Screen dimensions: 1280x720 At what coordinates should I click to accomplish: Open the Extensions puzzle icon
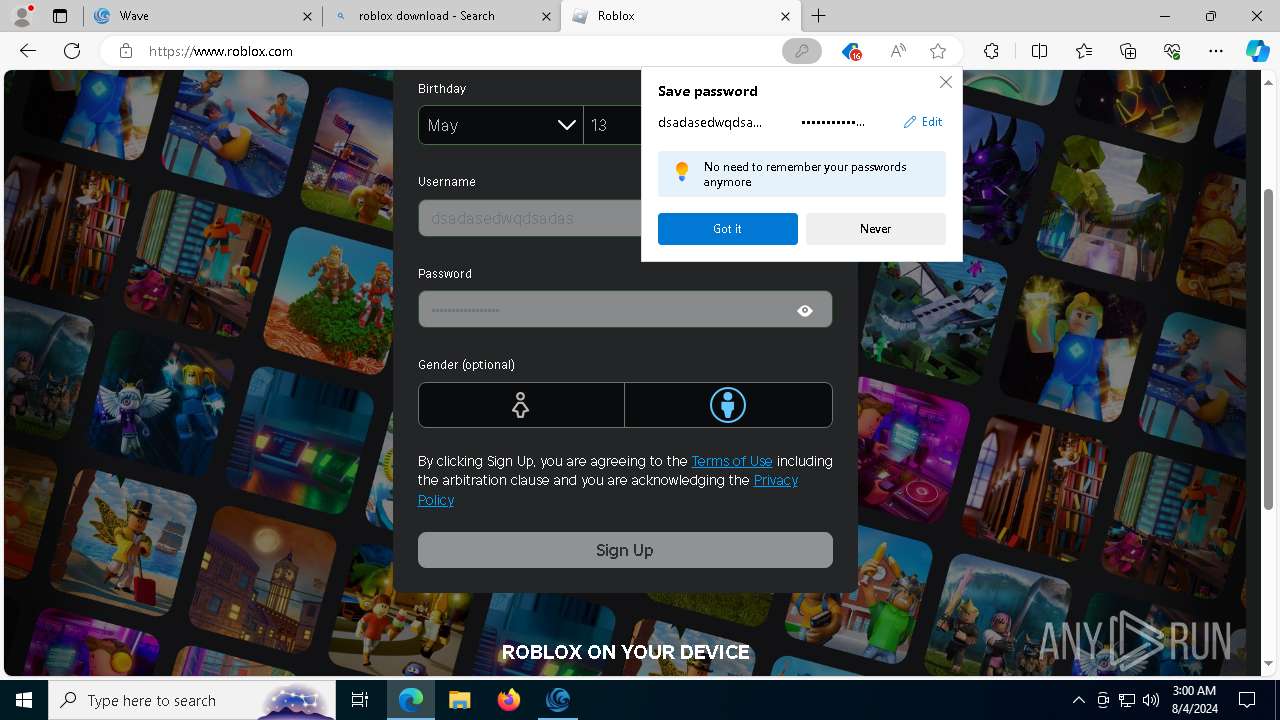(991, 51)
